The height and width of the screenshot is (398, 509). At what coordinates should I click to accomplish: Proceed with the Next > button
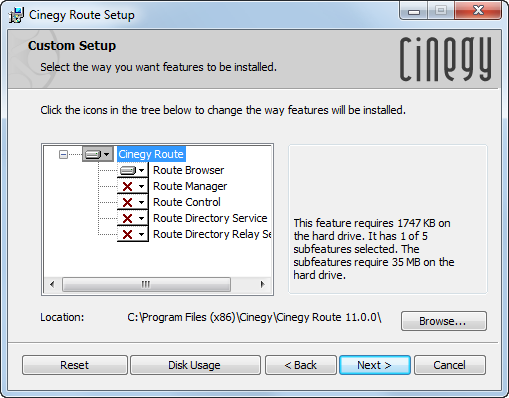click(x=375, y=365)
